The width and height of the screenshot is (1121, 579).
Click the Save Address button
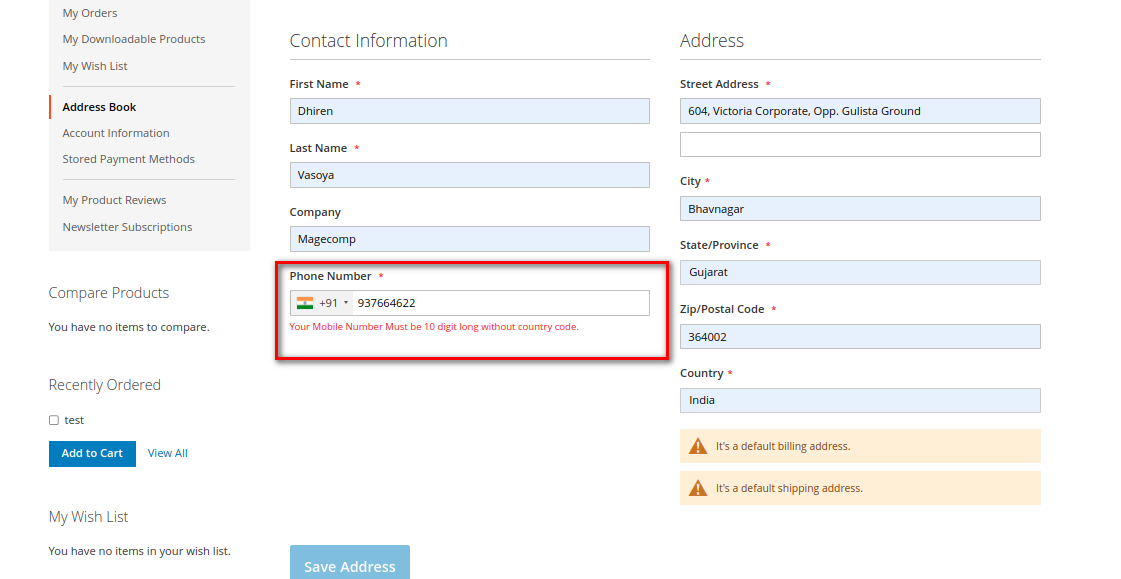(x=349, y=565)
